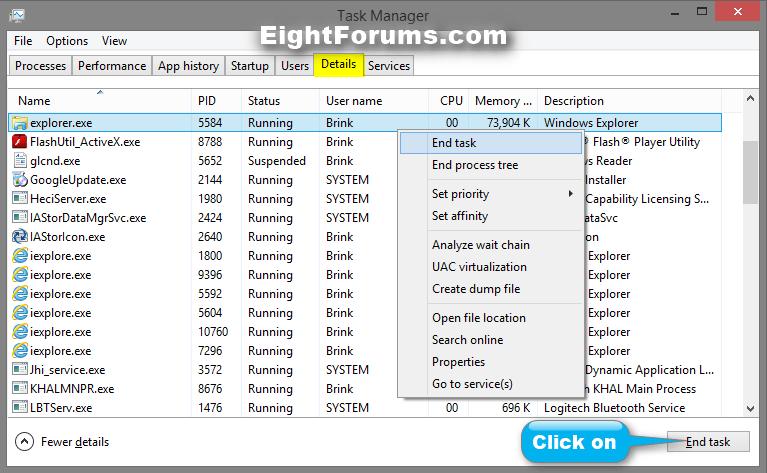The width and height of the screenshot is (767, 473).
Task: Open the View menu
Action: point(114,41)
